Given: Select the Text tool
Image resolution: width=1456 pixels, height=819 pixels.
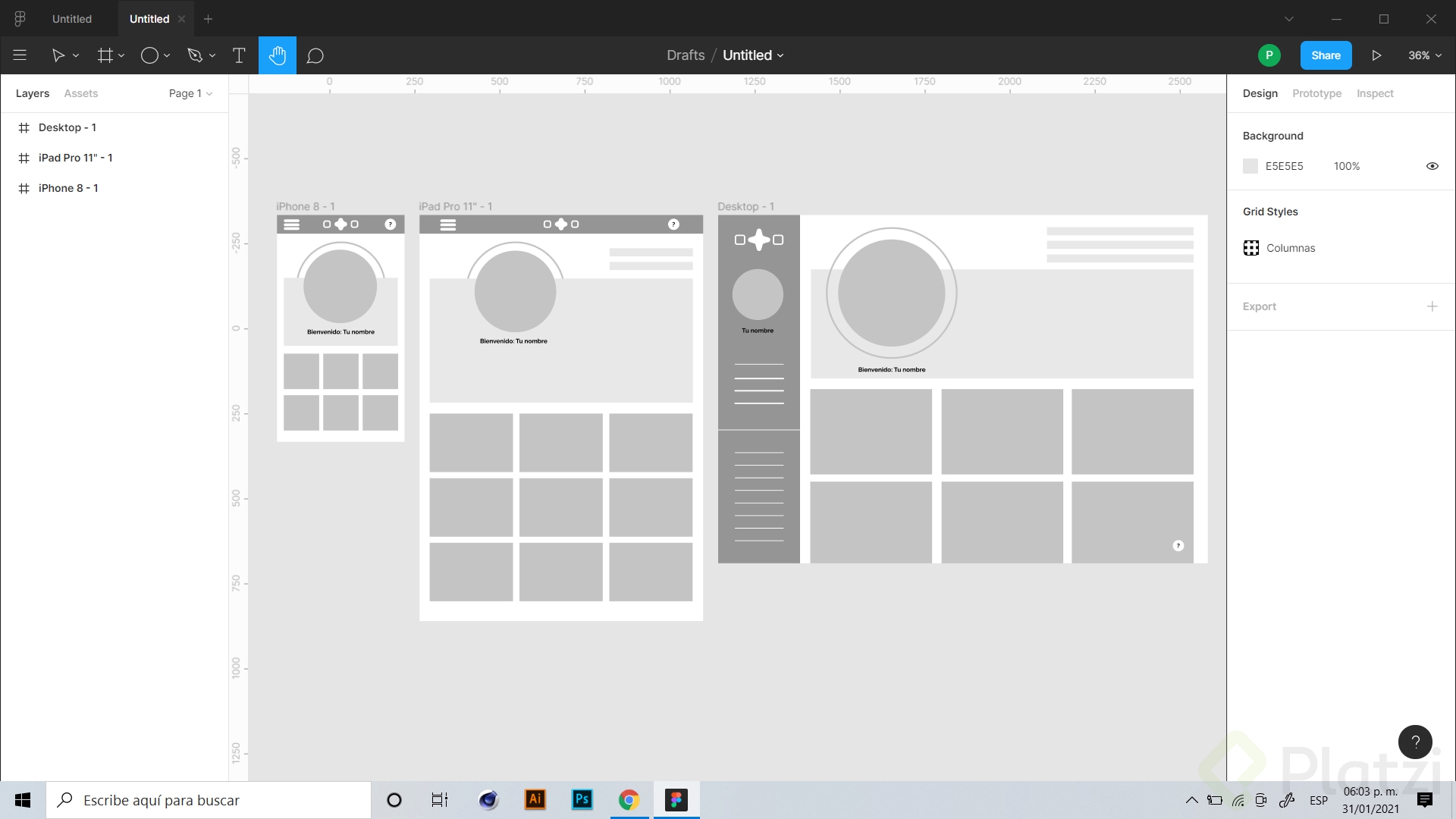Looking at the screenshot, I should coord(239,55).
